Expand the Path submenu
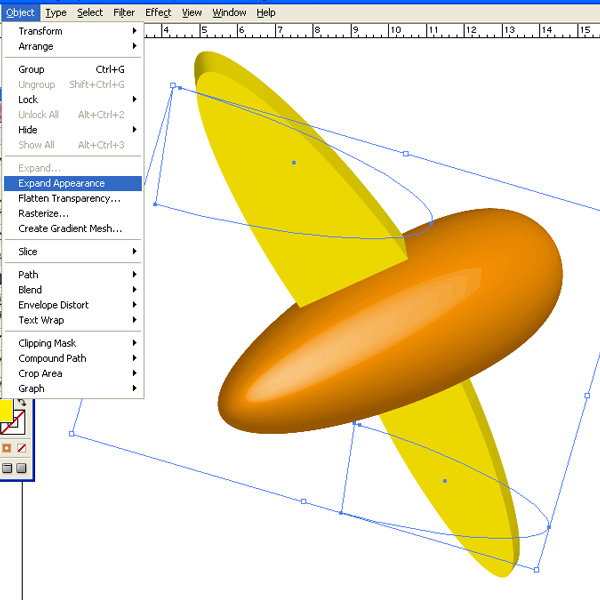The image size is (600, 600). (x=73, y=275)
